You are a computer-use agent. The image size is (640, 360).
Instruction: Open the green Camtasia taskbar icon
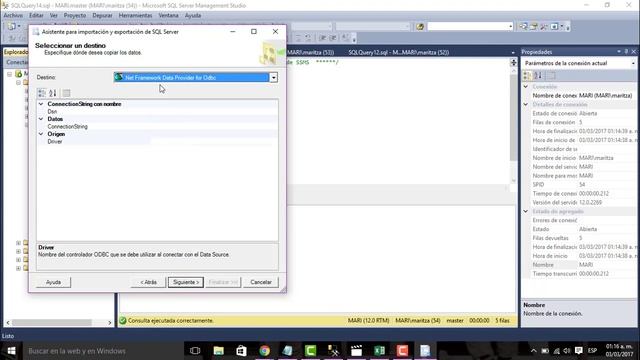[310, 351]
